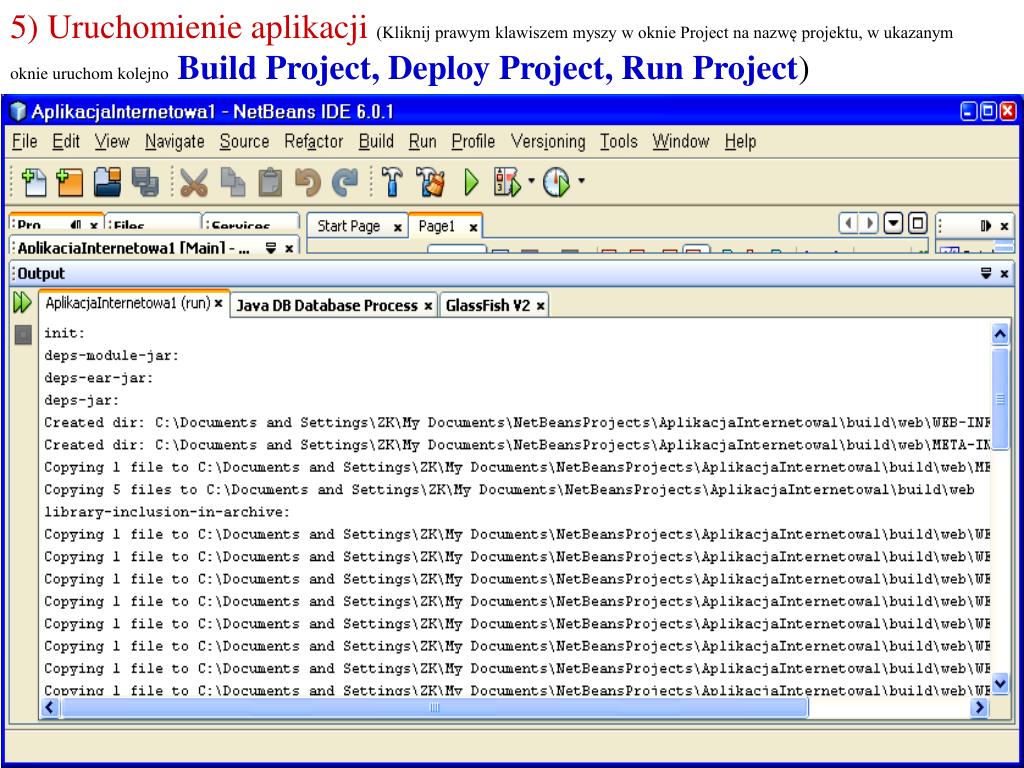Screen dimensions: 1024x768
Task: Re-run build with green double-arrow icon
Action: click(22, 302)
